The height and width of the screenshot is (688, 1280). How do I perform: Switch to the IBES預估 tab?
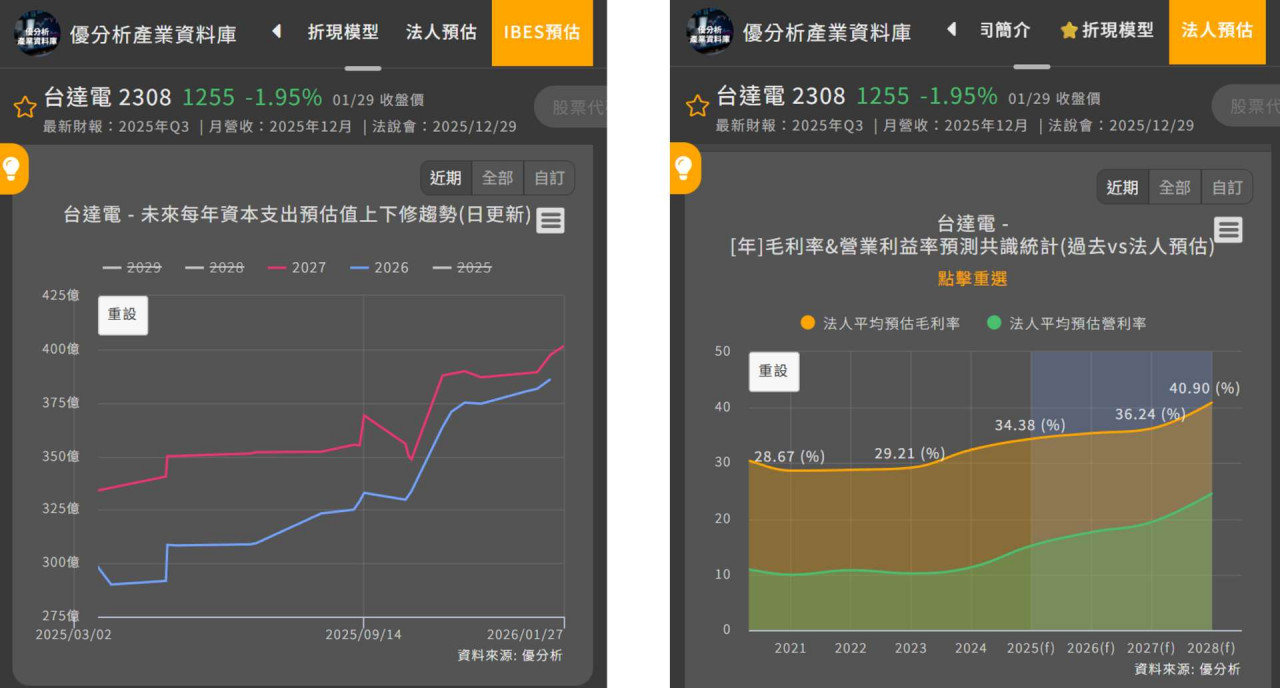[x=542, y=31]
